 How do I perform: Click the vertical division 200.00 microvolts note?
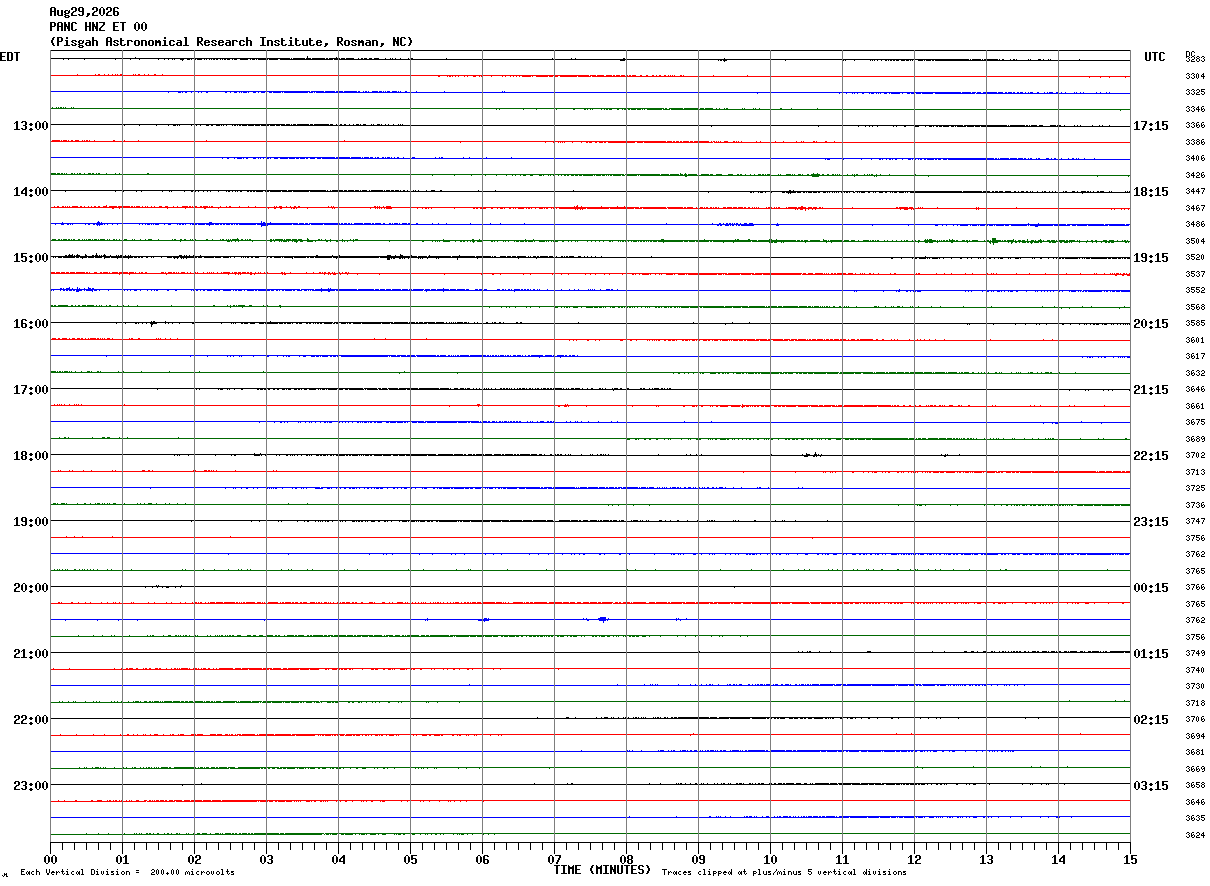click(x=127, y=872)
